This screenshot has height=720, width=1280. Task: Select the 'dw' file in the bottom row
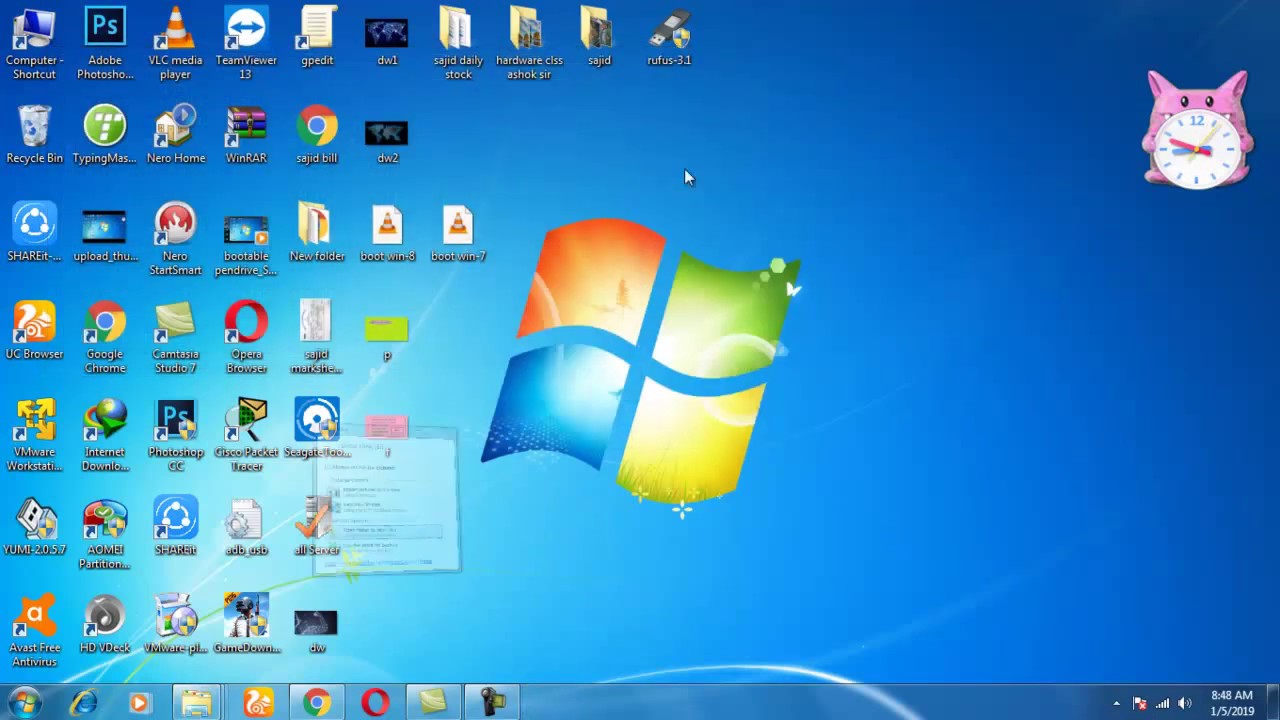point(317,630)
